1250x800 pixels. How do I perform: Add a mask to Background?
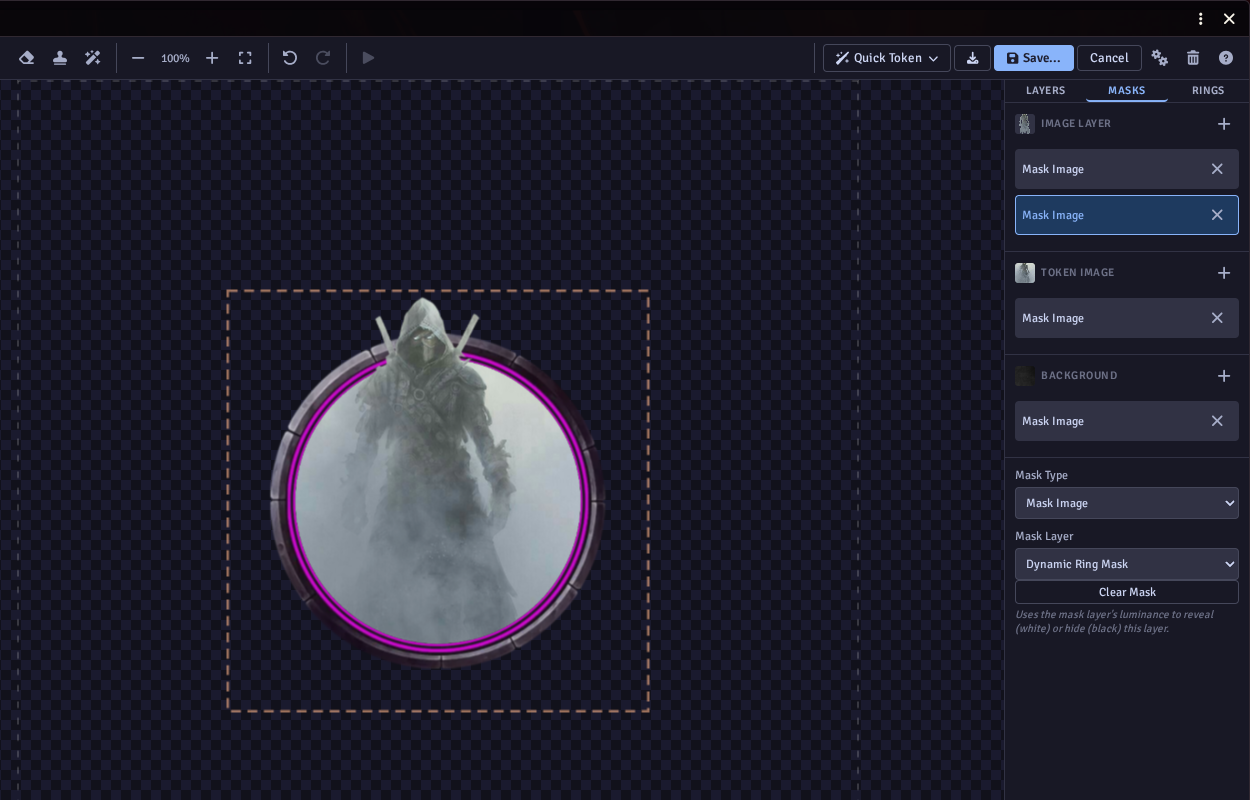(1224, 376)
